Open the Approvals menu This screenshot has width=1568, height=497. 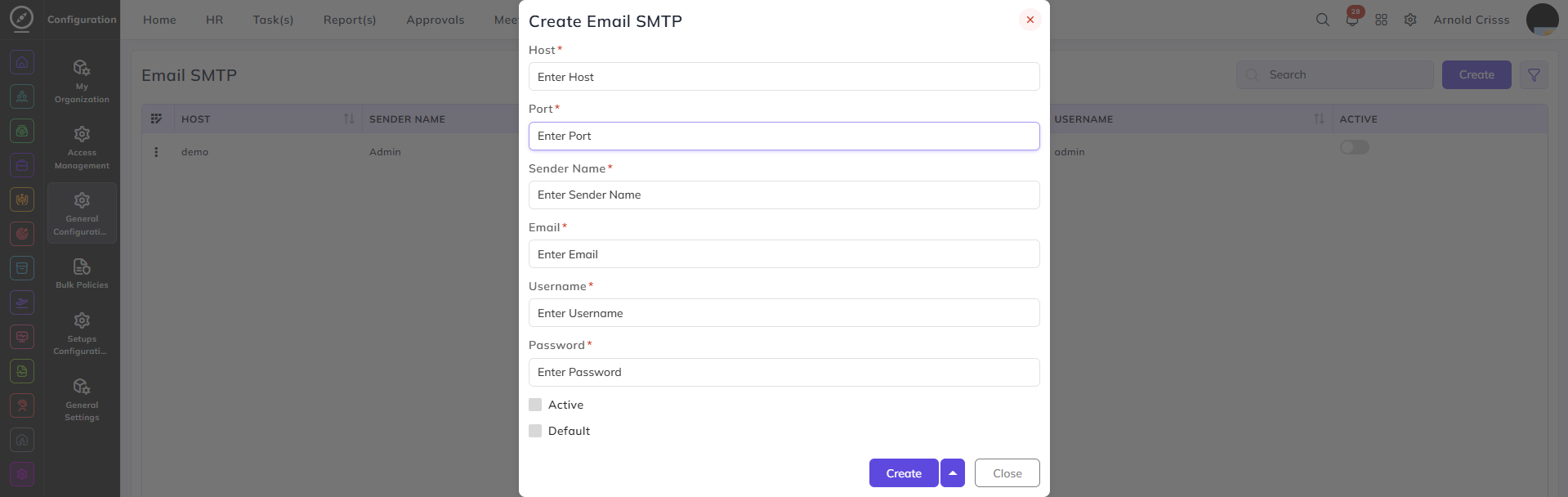click(x=436, y=20)
